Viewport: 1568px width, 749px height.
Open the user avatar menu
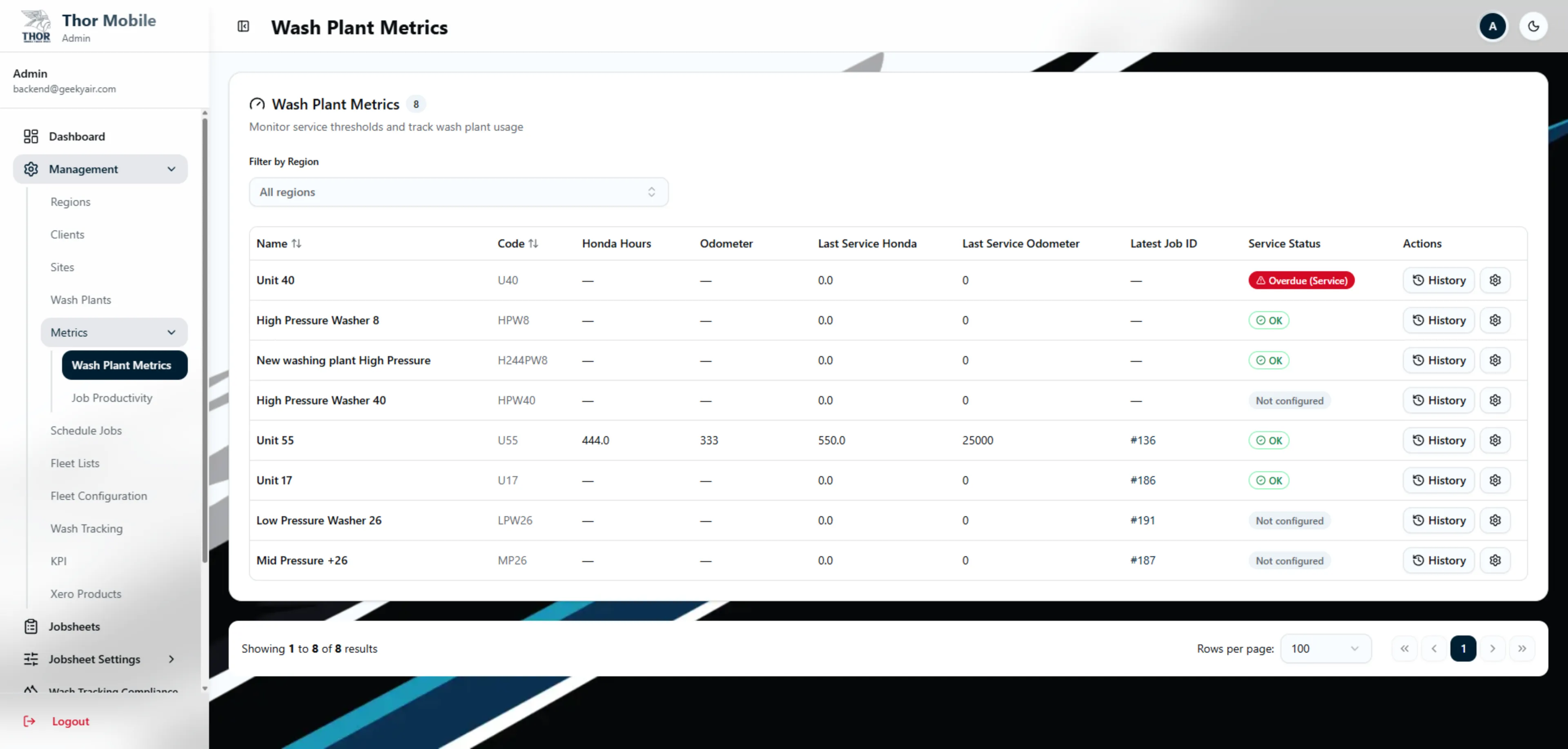pos(1492,26)
